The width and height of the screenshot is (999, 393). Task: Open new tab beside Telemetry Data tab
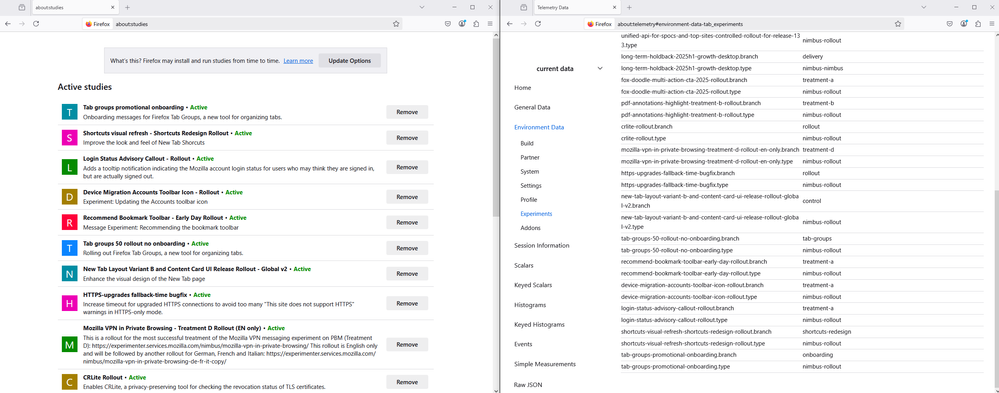(629, 7)
